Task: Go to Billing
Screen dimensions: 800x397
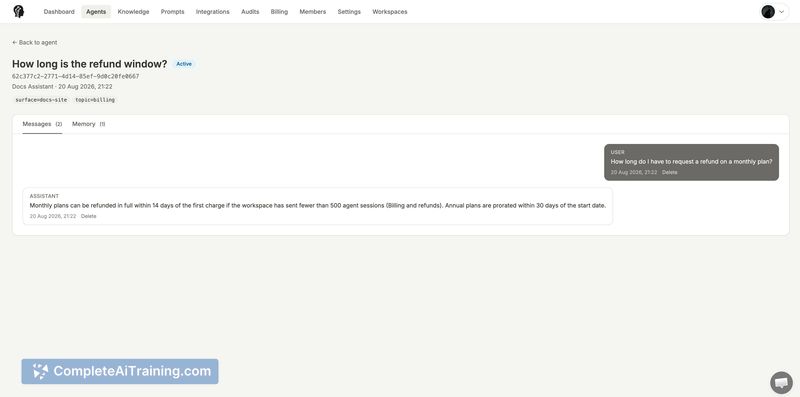Action: click(x=279, y=12)
